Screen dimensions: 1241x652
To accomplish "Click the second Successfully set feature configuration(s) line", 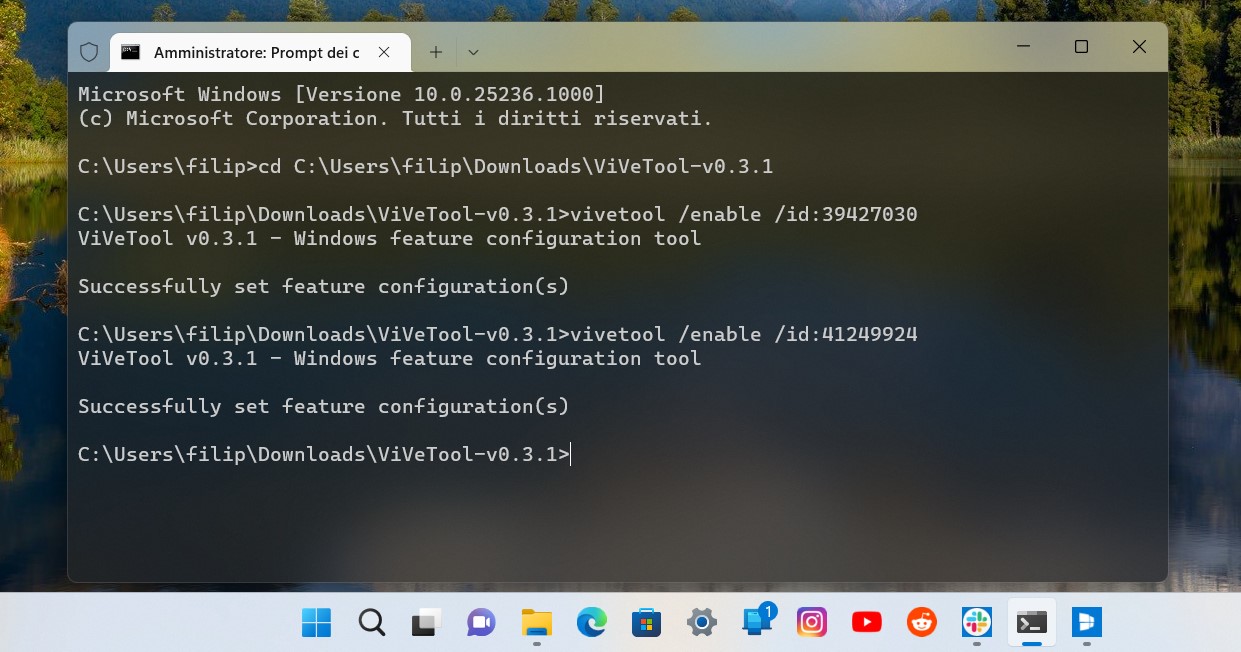I will [x=324, y=406].
